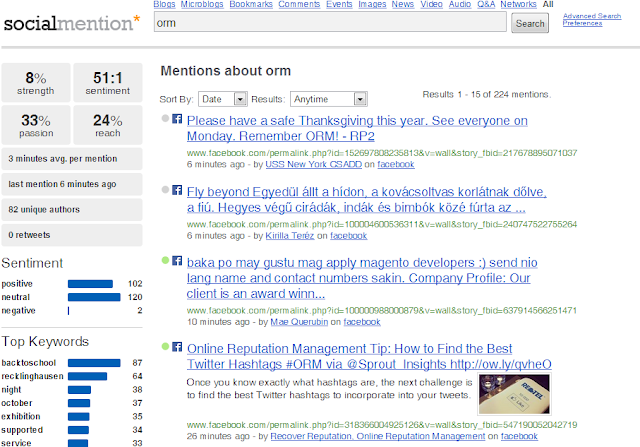Click green sentiment dot of magento mention

pos(165,260)
